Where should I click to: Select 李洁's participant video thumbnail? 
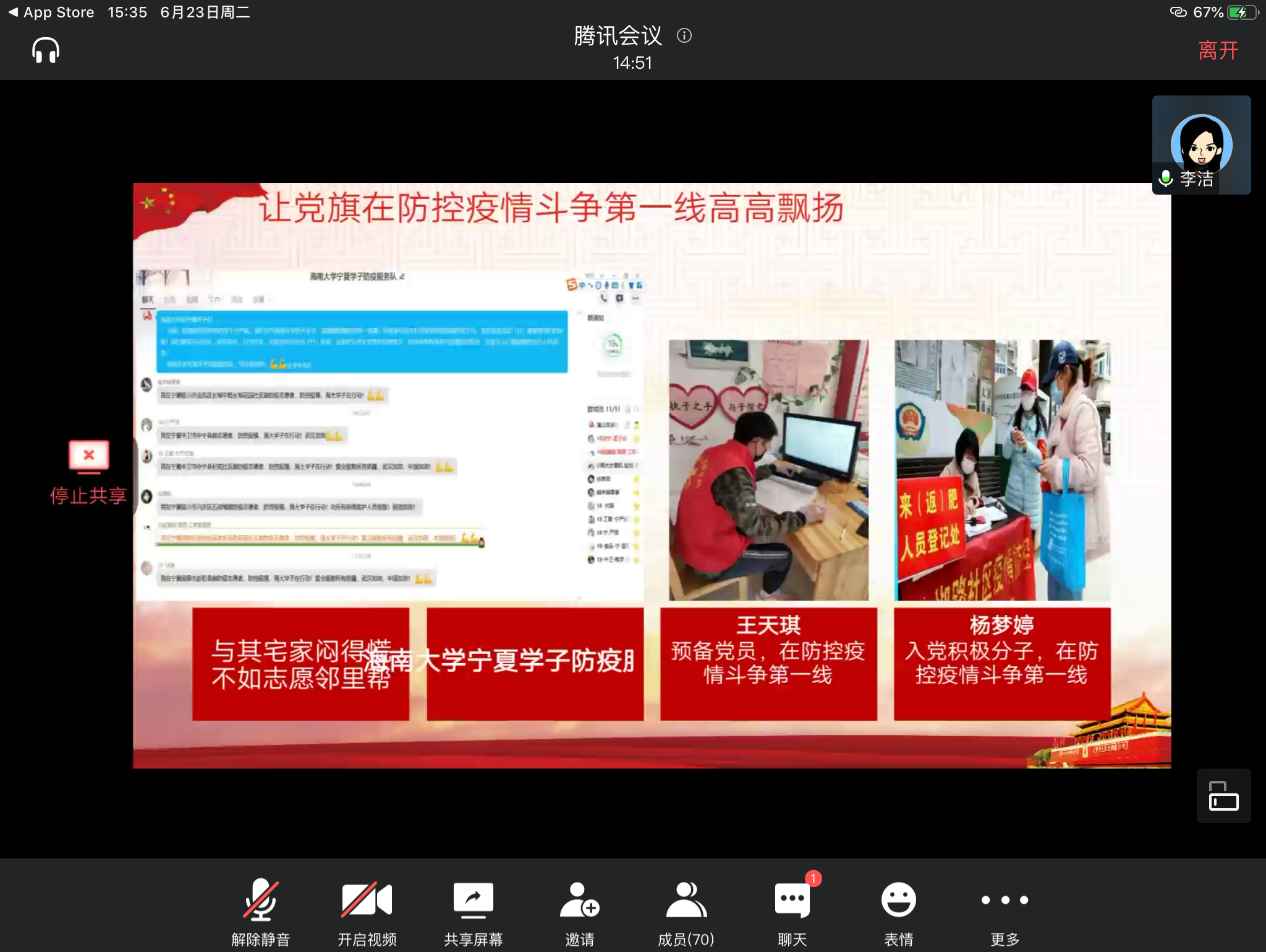click(x=1201, y=145)
